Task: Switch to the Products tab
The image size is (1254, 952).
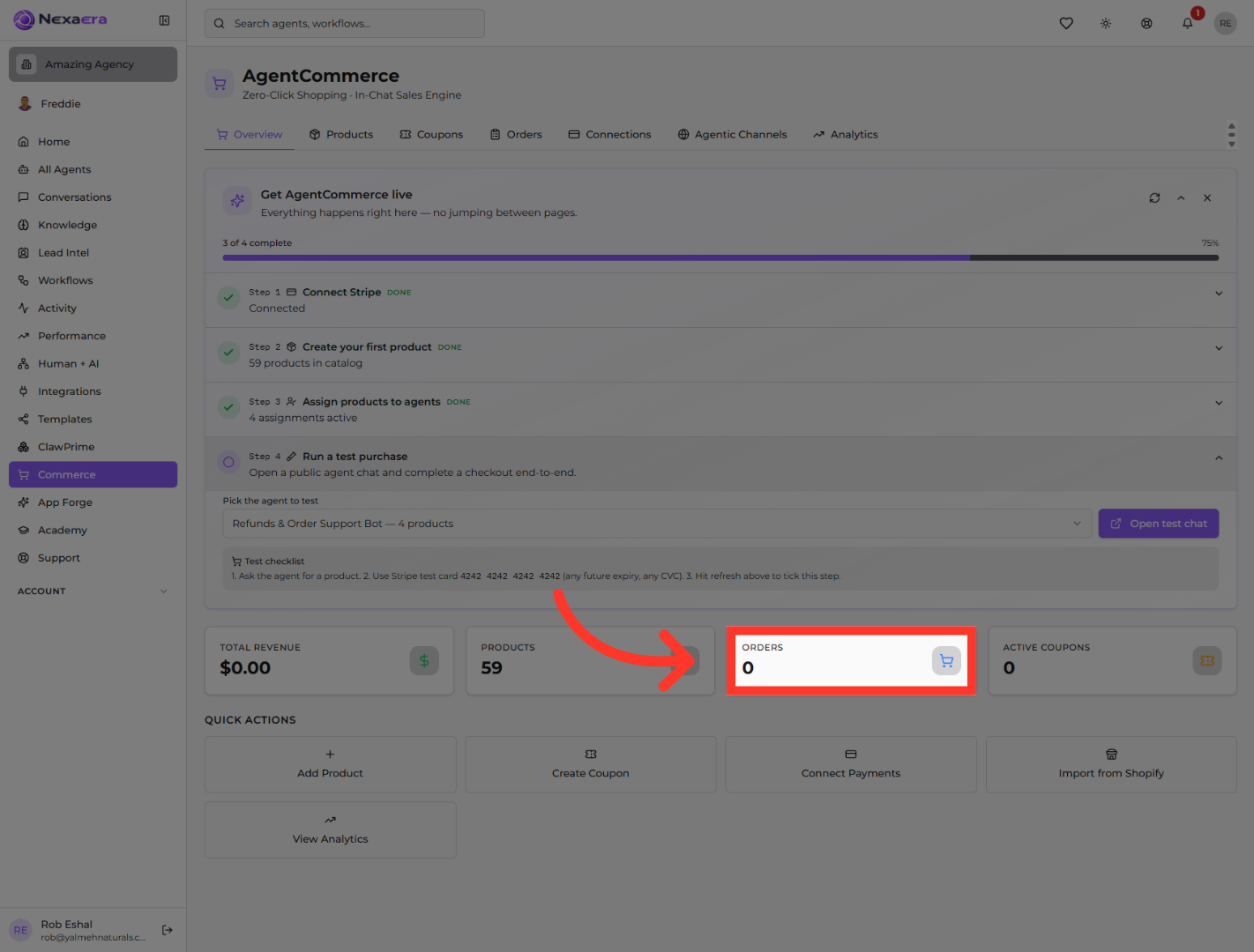Action: 341,135
